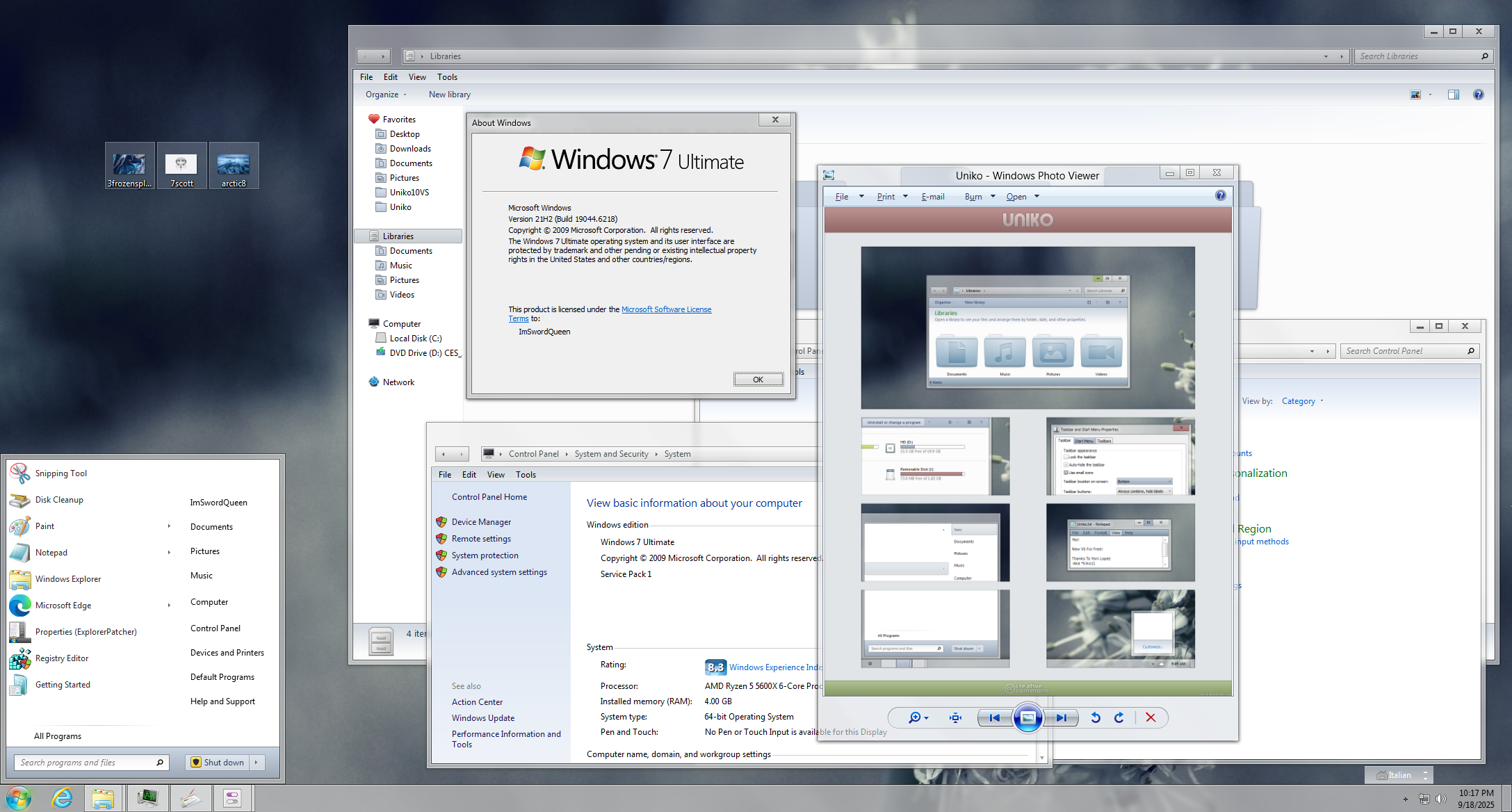Play the photo slide show

coord(1028,717)
